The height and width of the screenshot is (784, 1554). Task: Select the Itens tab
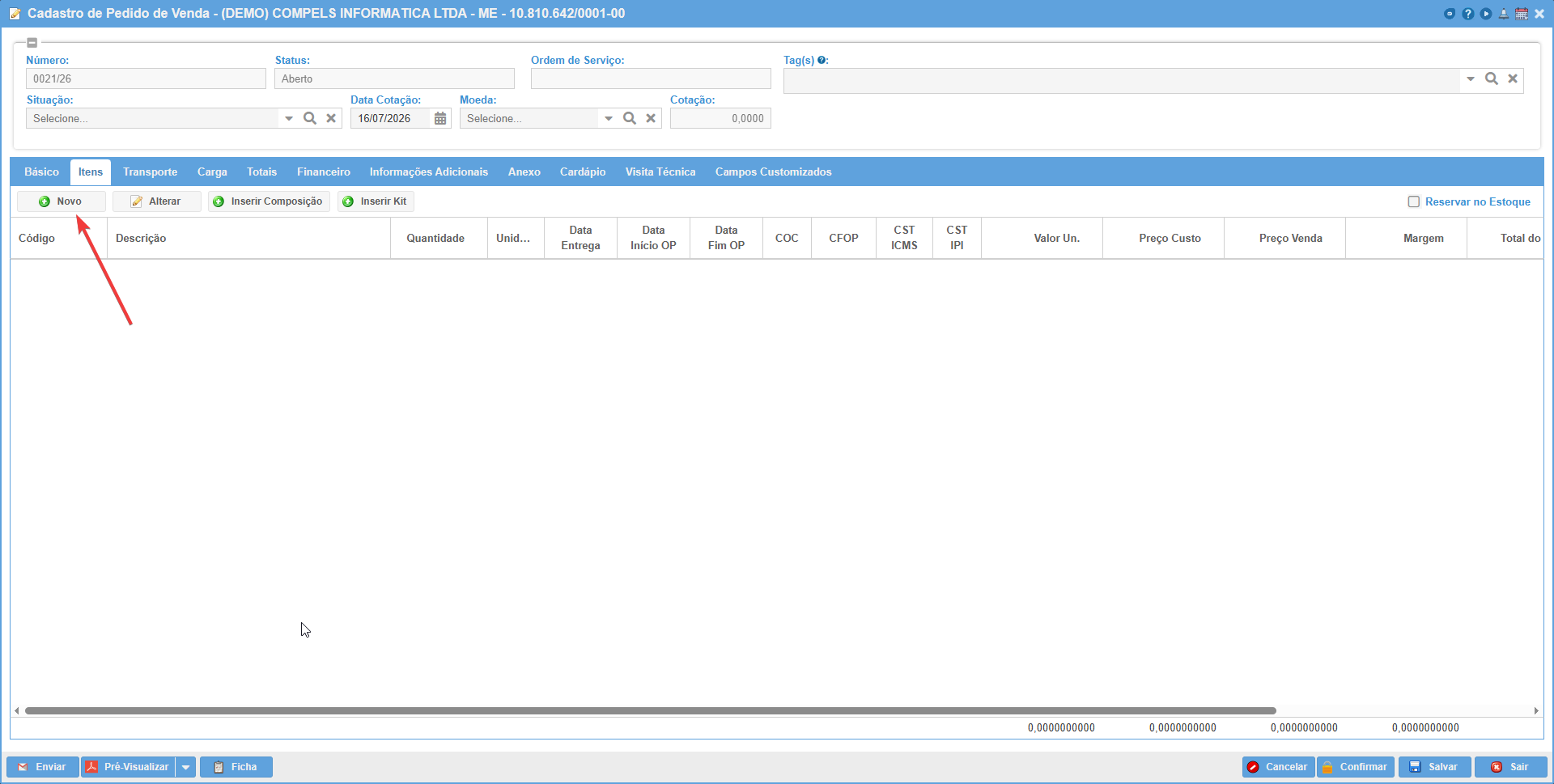point(91,172)
